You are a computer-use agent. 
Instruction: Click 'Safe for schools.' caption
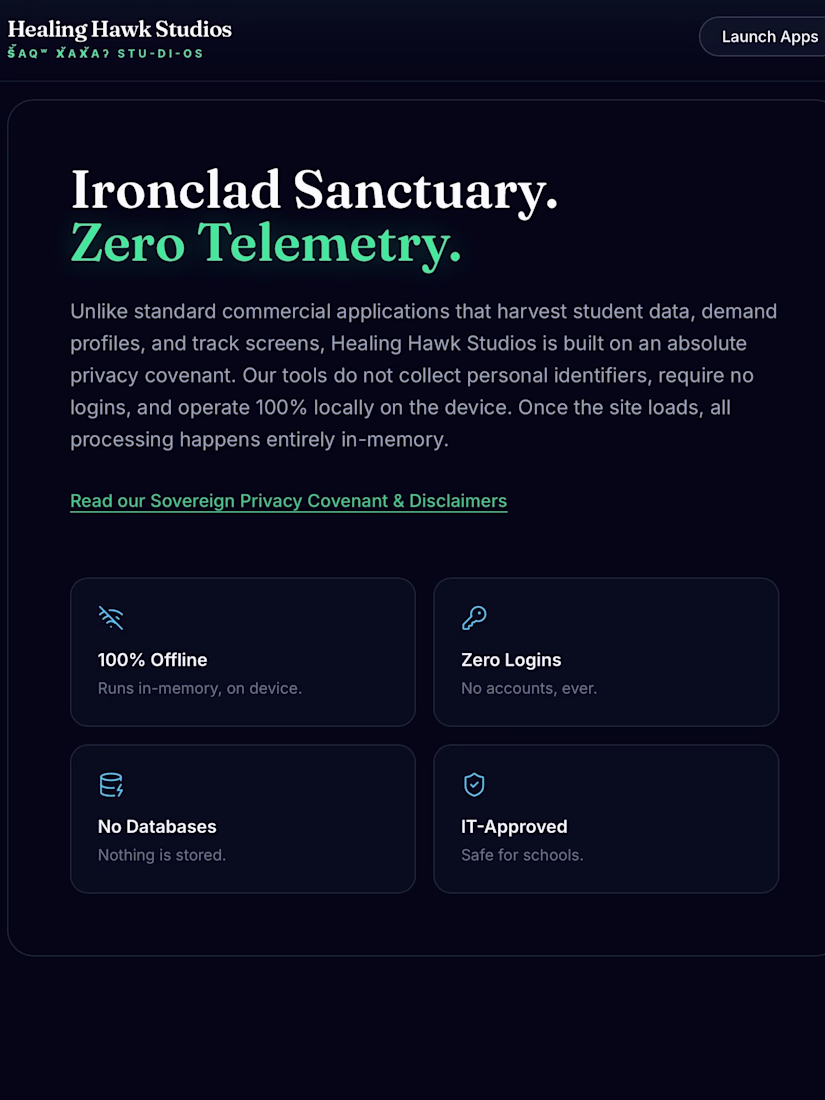pos(522,855)
